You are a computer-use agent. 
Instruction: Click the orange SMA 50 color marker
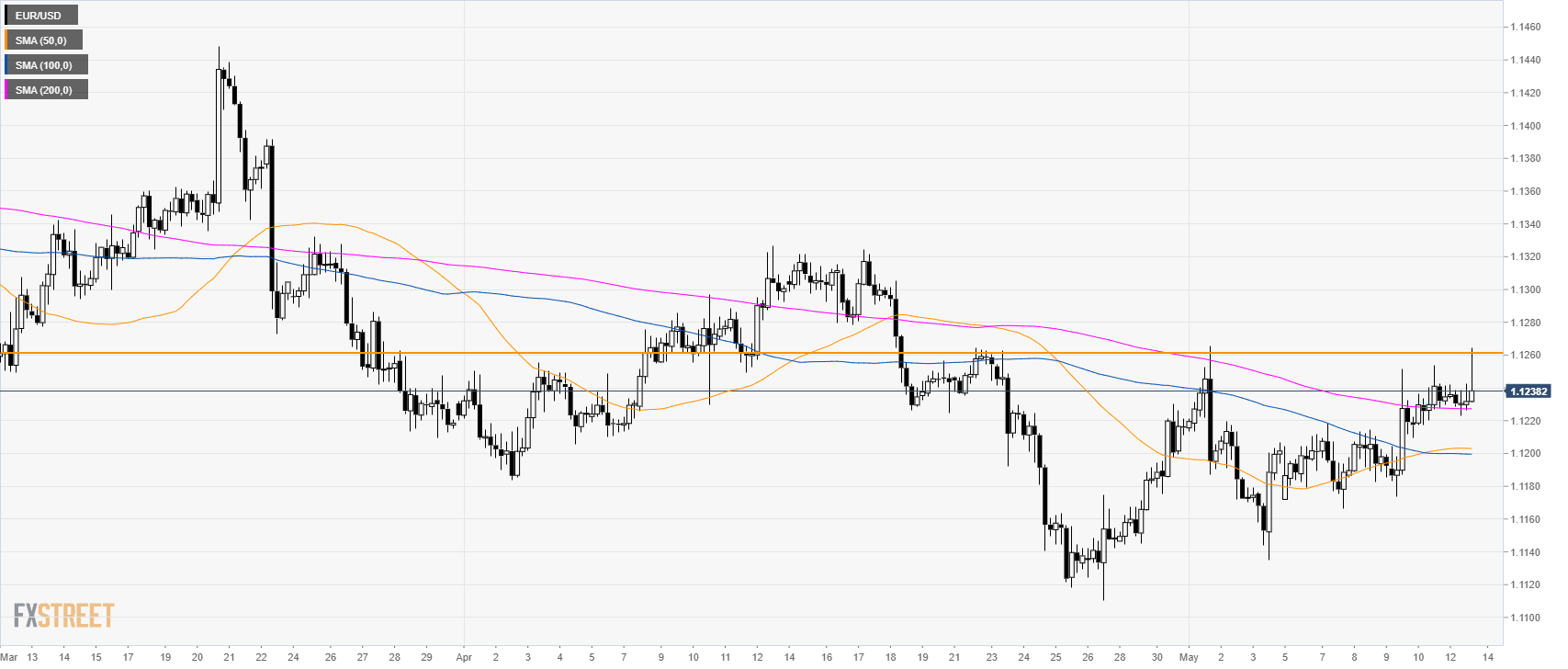[6, 40]
